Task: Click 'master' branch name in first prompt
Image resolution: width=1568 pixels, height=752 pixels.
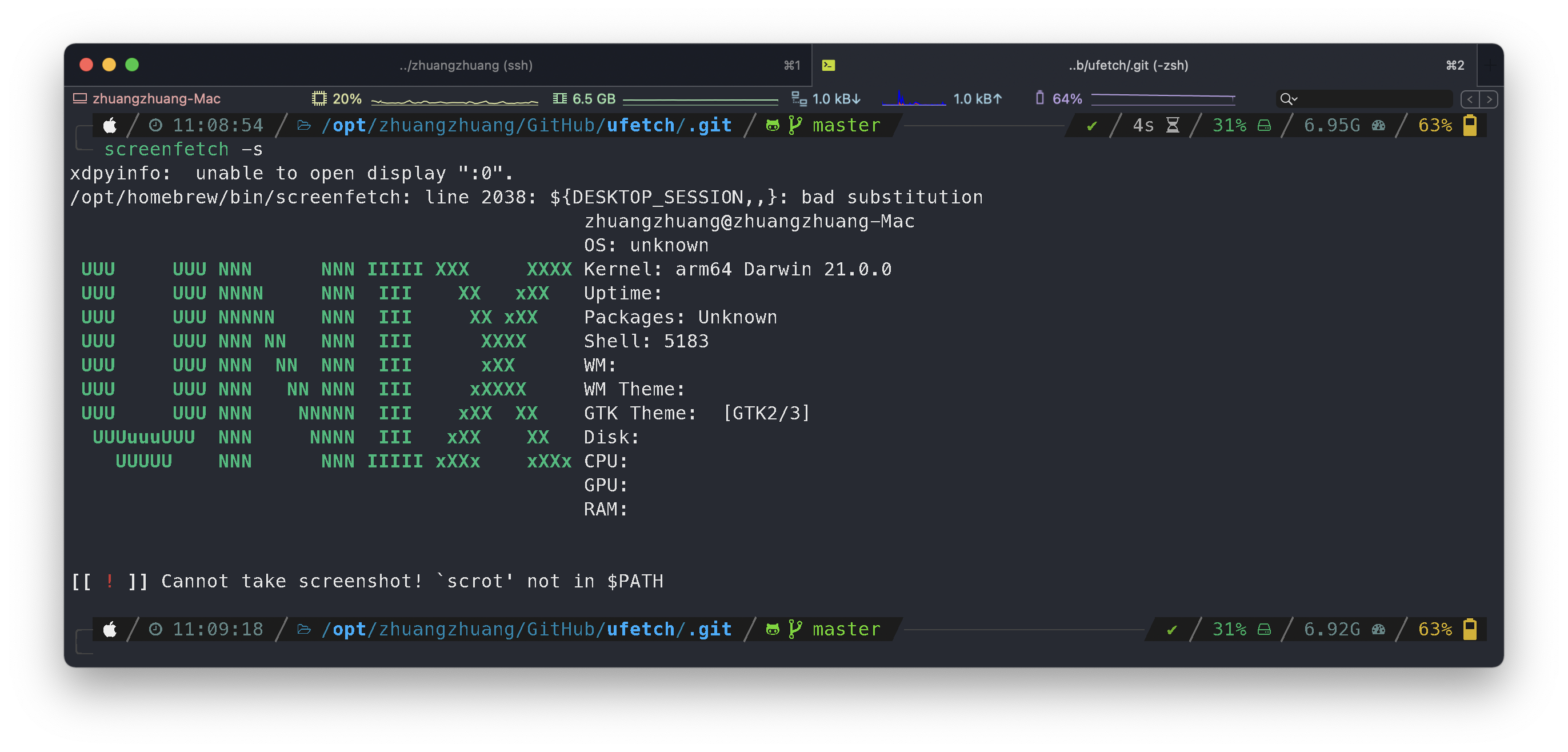Action: 847,126
